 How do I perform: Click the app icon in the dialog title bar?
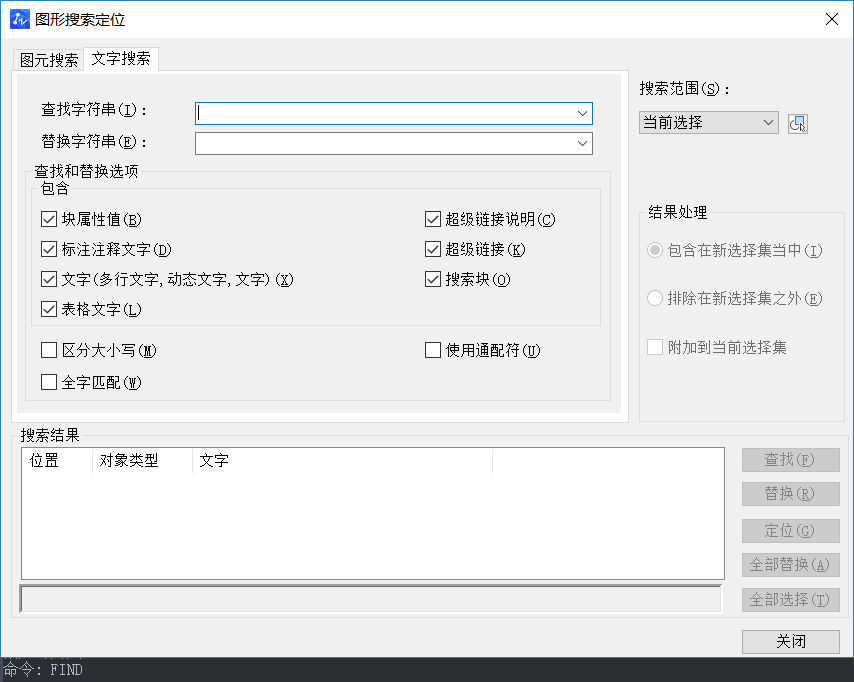coord(19,19)
